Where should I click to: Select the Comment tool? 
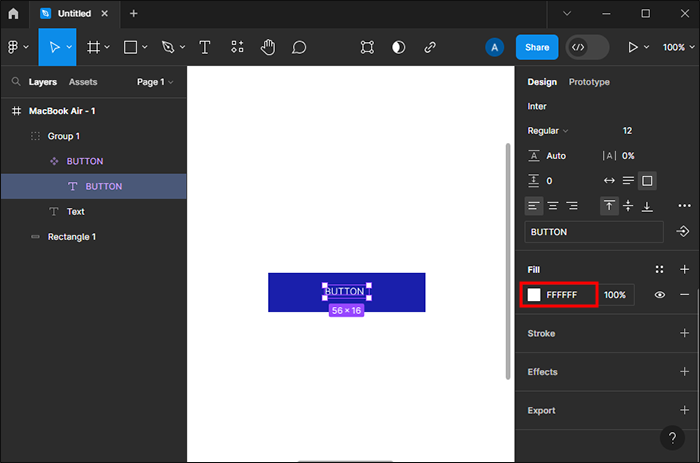[x=299, y=47]
